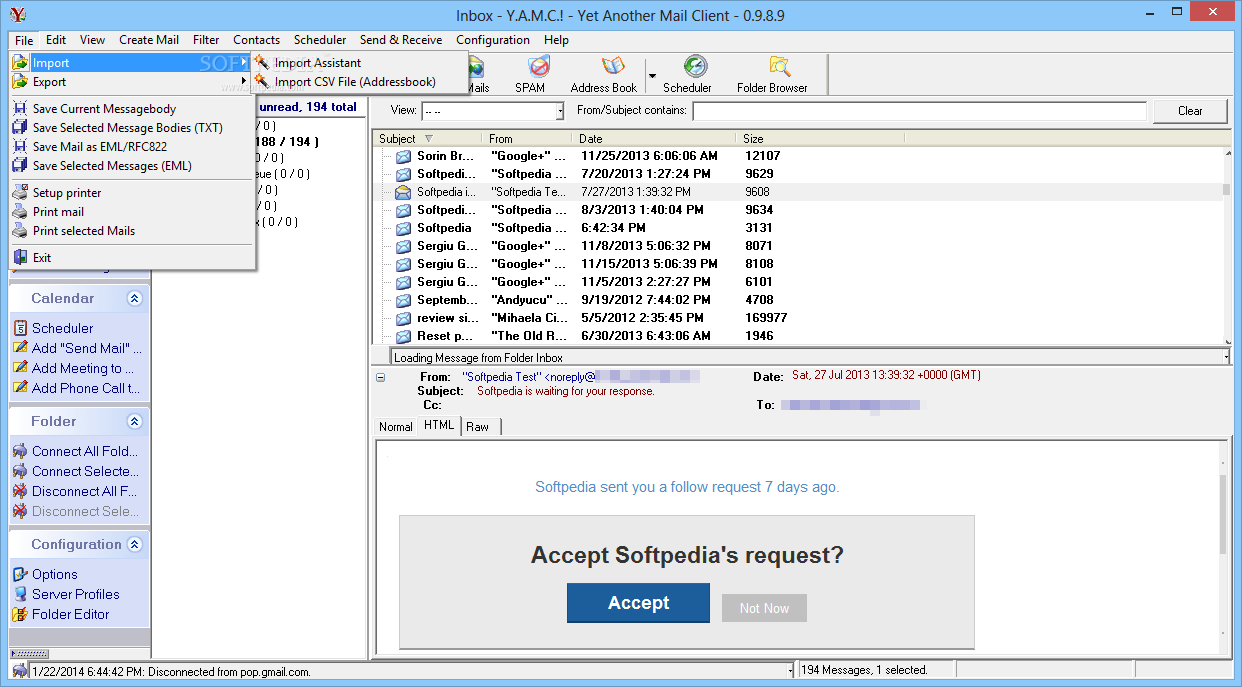Click the Exit door icon

pyautogui.click(x=20, y=257)
